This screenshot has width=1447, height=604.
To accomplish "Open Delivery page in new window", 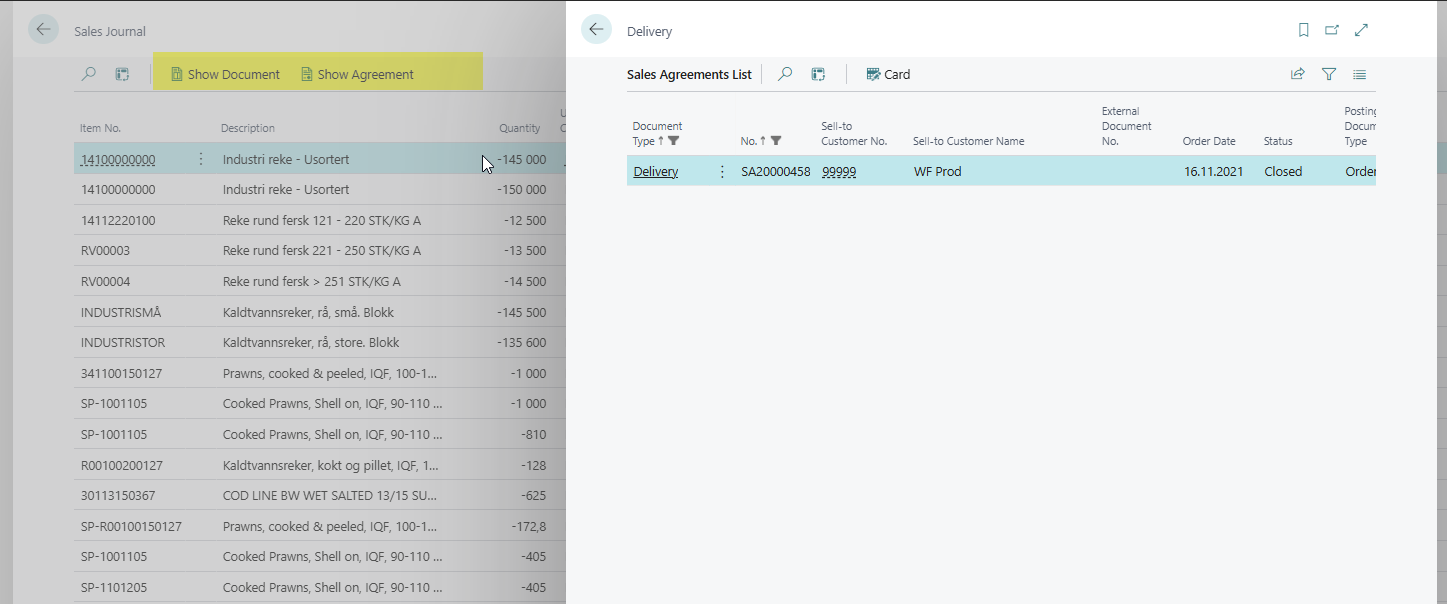I will 1332,30.
